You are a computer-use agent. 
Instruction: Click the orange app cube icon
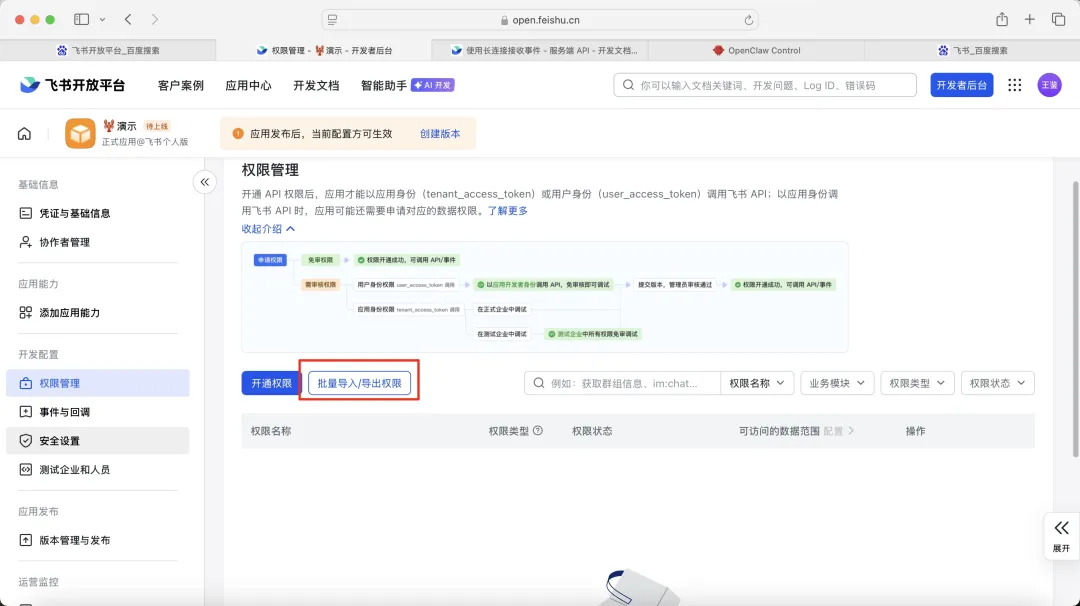(x=80, y=134)
